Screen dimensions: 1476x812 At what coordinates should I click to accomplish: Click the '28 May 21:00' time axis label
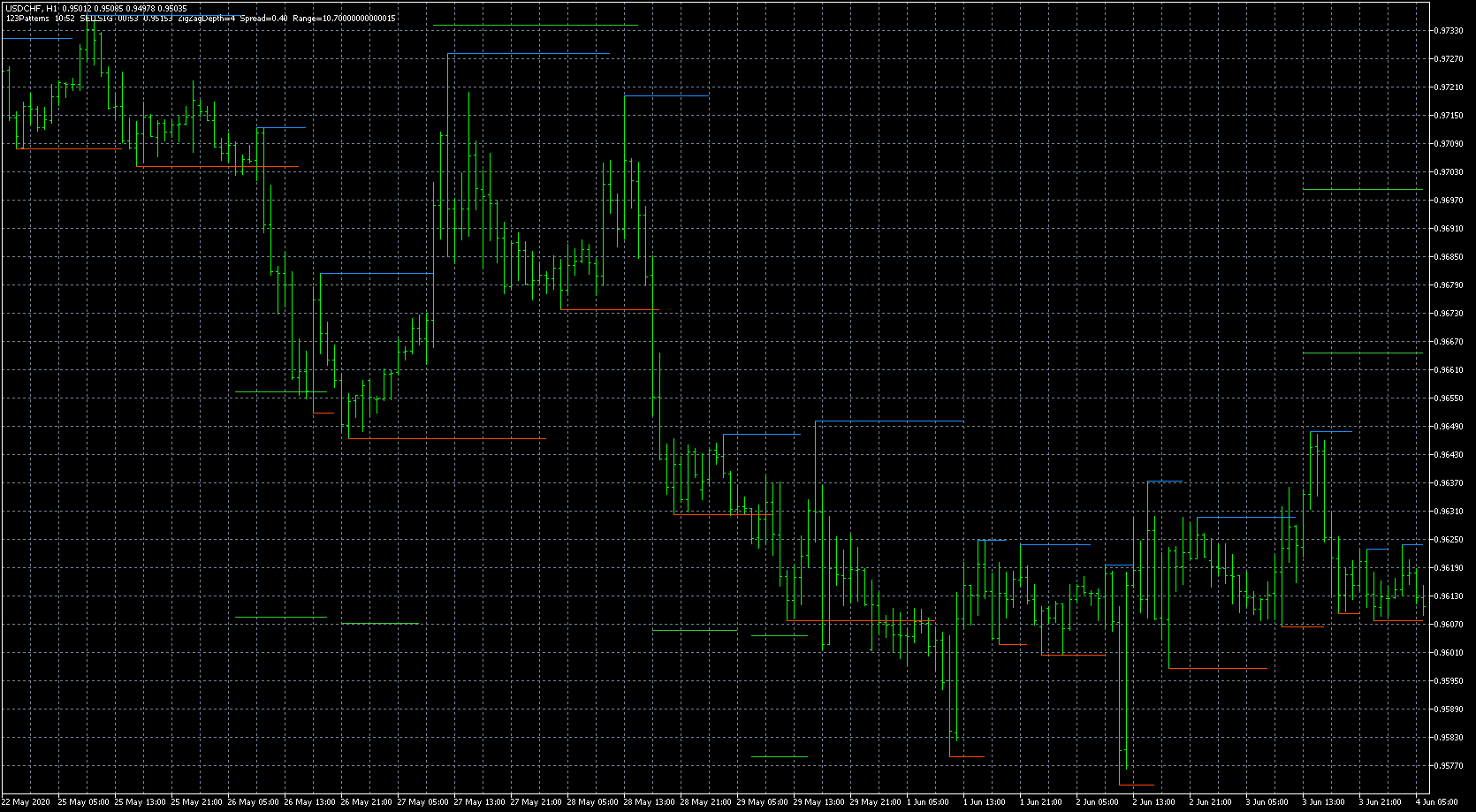pos(706,802)
